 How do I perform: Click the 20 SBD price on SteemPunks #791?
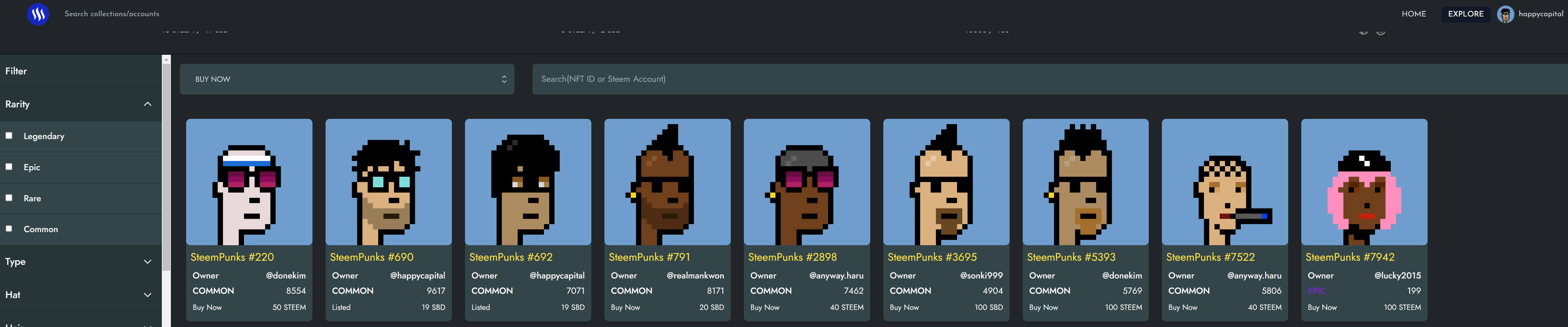click(x=711, y=307)
